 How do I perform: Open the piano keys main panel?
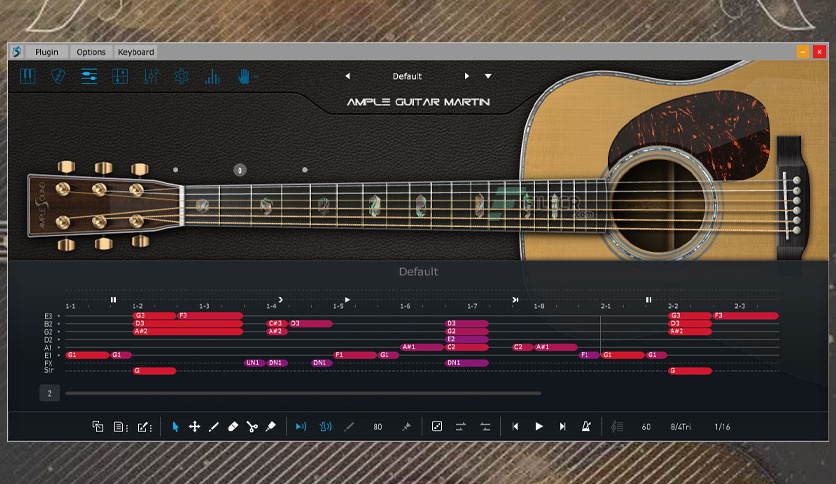pos(28,76)
